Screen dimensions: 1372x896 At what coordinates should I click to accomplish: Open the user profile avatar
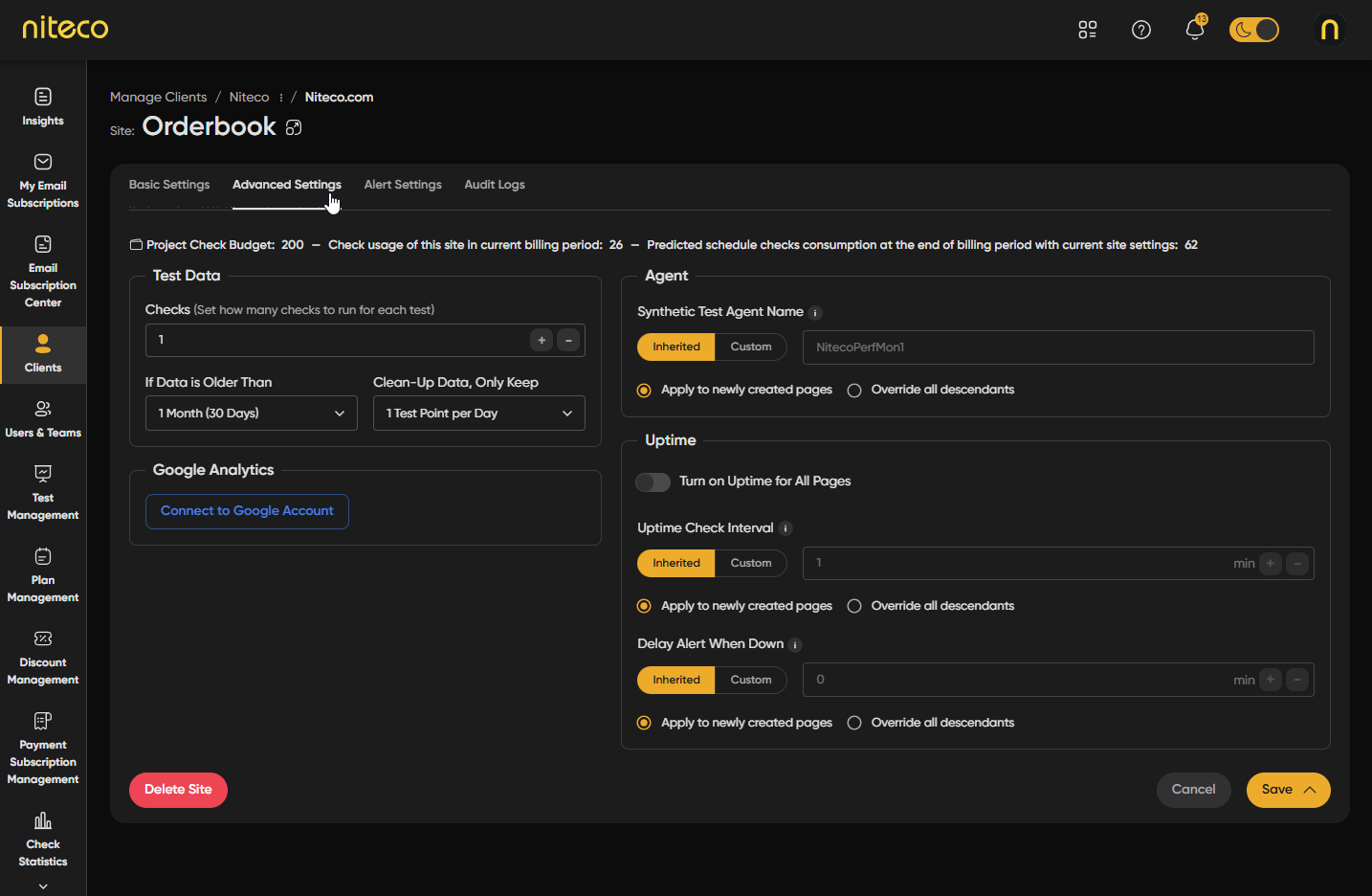click(1330, 30)
